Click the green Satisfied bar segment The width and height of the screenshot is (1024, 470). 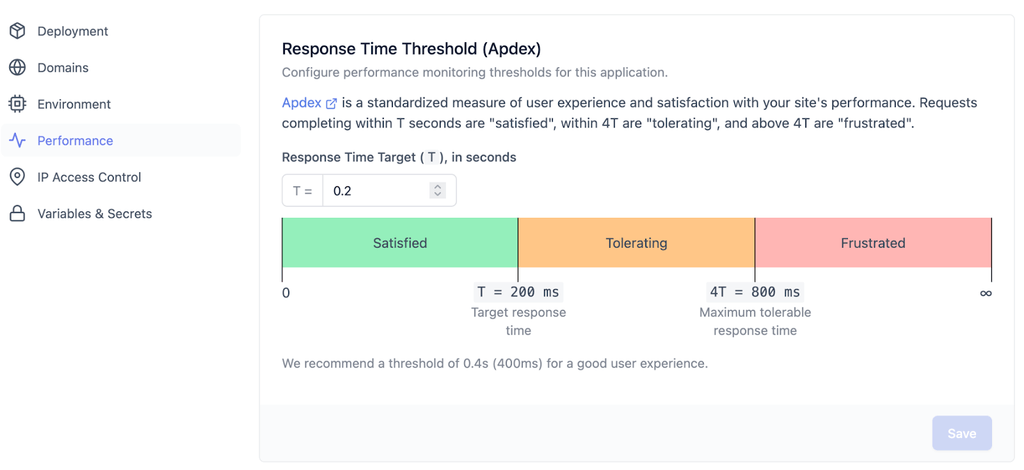coord(400,243)
